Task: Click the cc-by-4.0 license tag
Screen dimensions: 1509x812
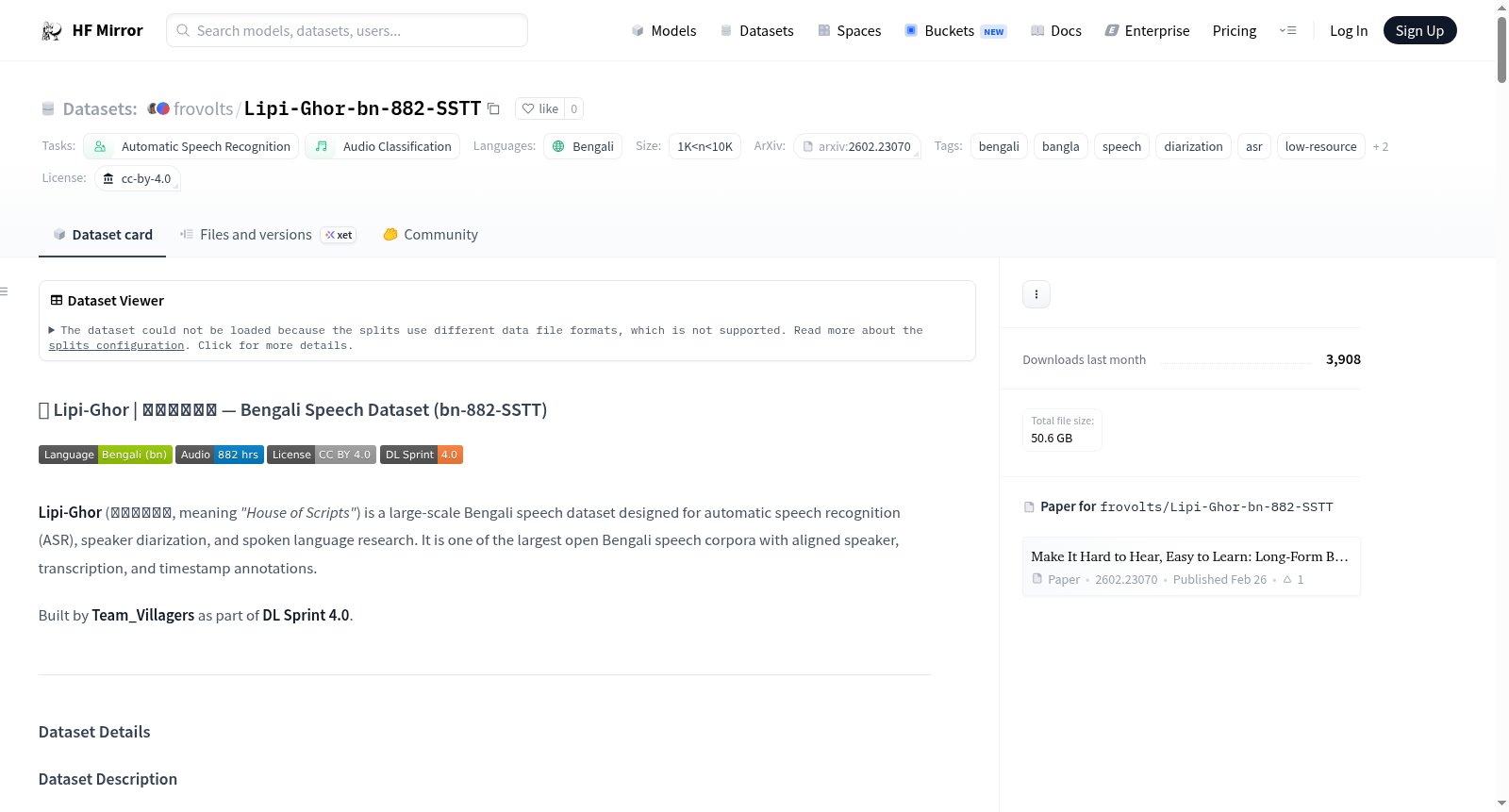Action: (138, 178)
